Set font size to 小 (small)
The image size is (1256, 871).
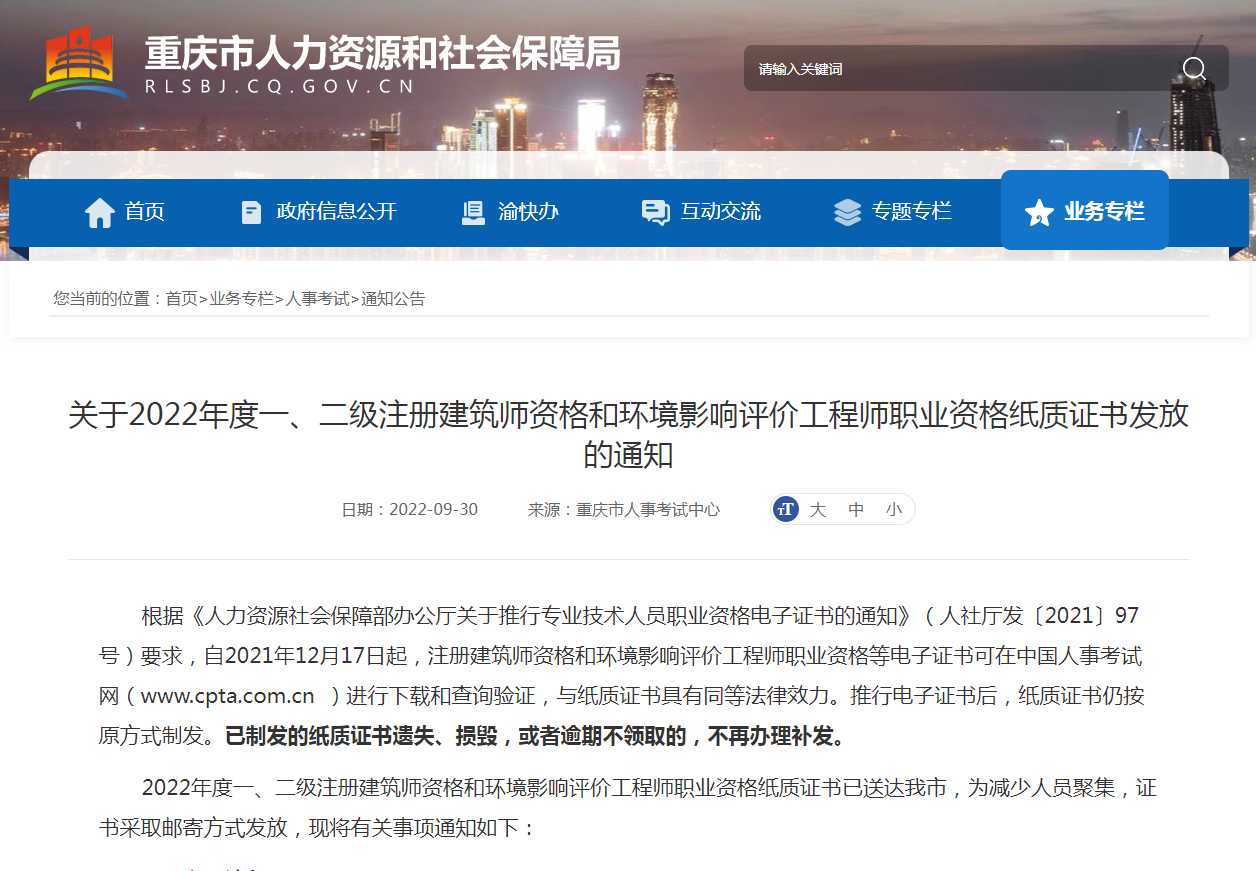(893, 510)
